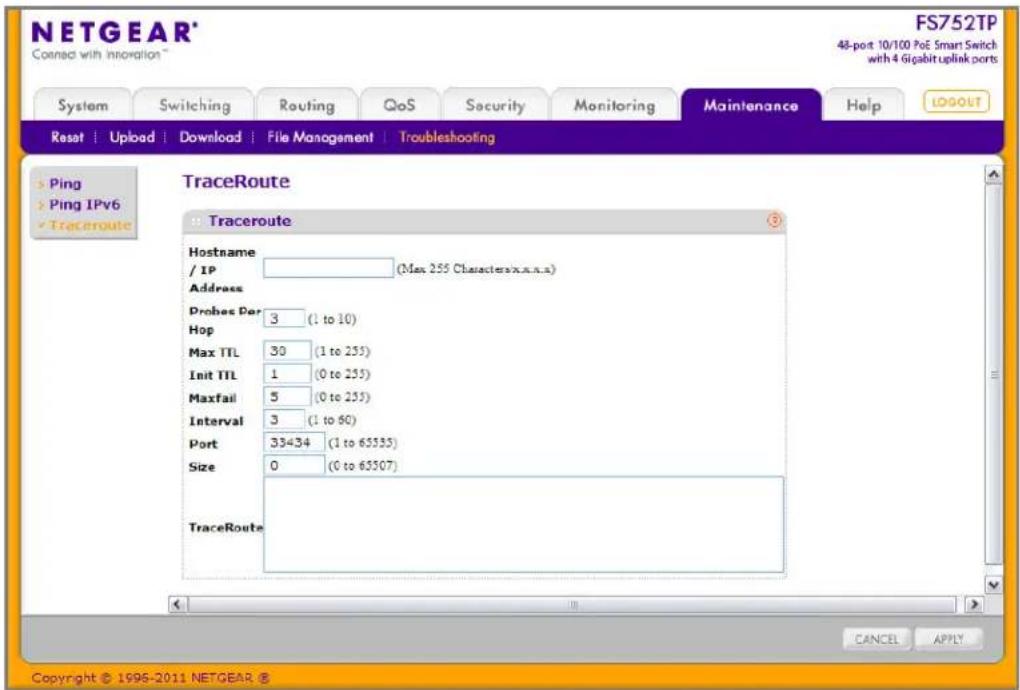1020x690 pixels.
Task: Open the Ping IPv6 sidebar link
Action: [x=85, y=205]
